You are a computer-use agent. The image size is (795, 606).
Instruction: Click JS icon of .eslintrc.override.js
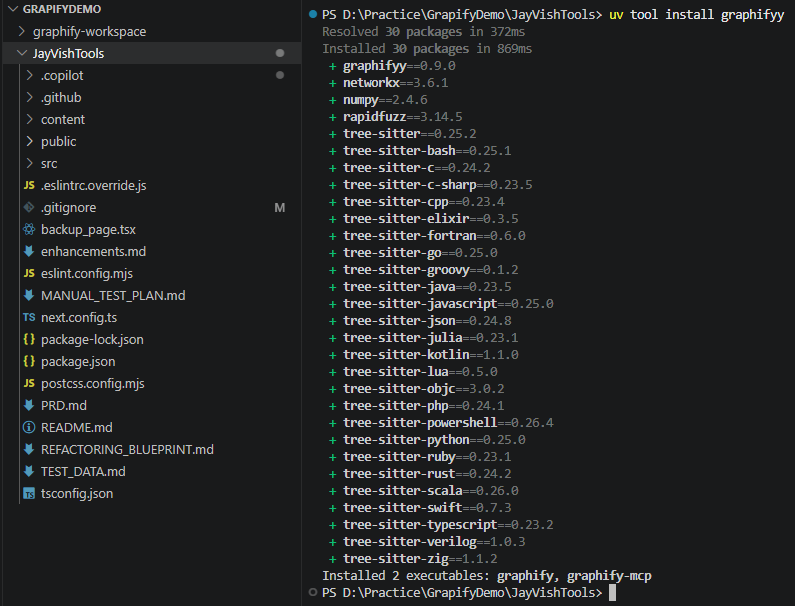click(x=29, y=185)
